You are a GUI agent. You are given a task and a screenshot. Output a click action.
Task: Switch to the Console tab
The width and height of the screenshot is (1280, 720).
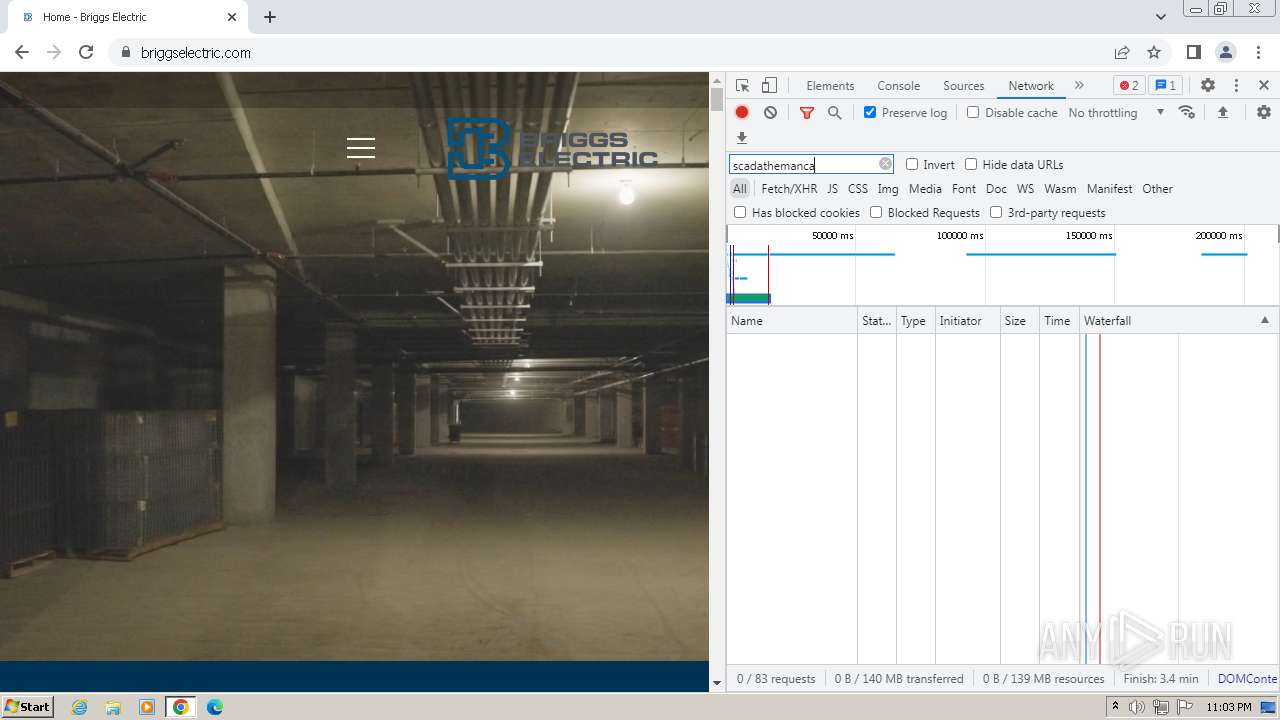pos(898,86)
